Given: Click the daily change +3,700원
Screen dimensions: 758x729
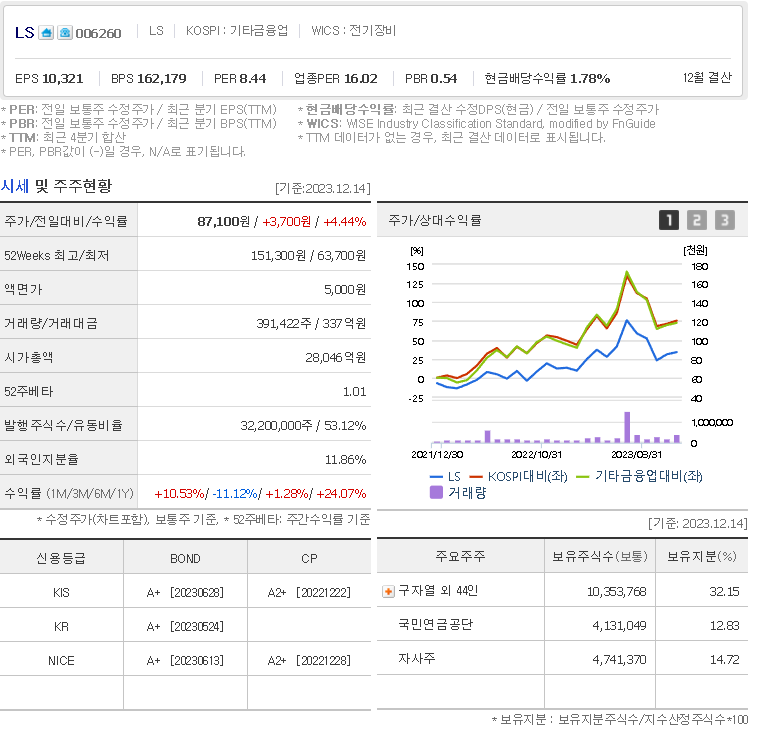Looking at the screenshot, I should (287, 221).
